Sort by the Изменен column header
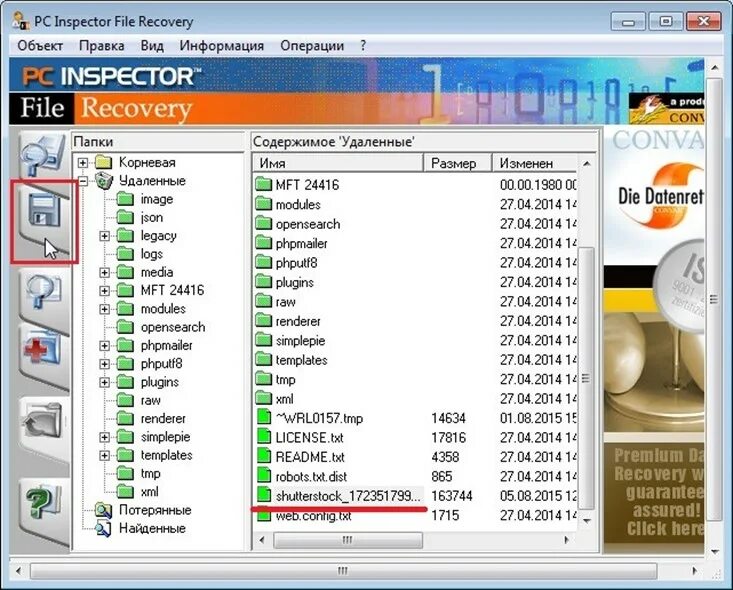The height and width of the screenshot is (590, 733). tap(535, 163)
